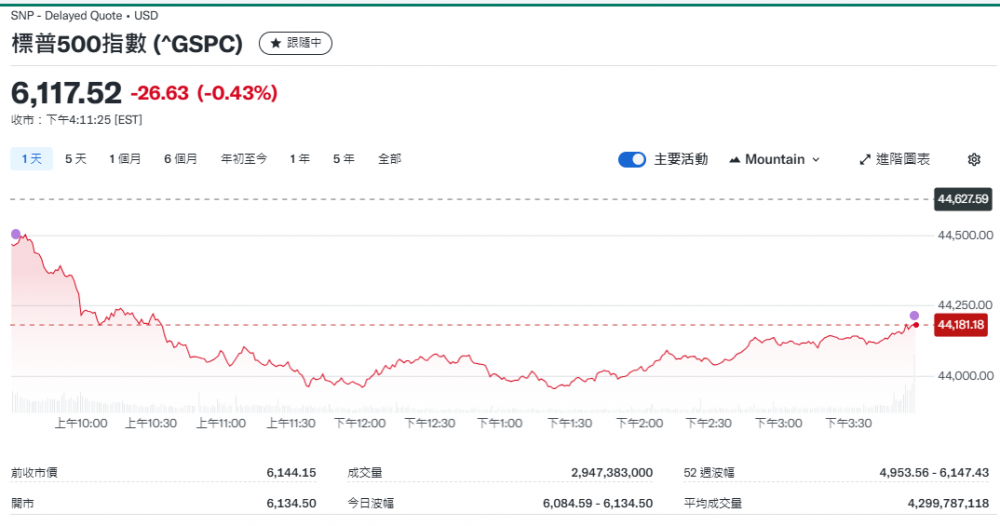Viewport: 1000px width, 526px height.
Task: Click the star icon in the following button
Action: [275, 43]
